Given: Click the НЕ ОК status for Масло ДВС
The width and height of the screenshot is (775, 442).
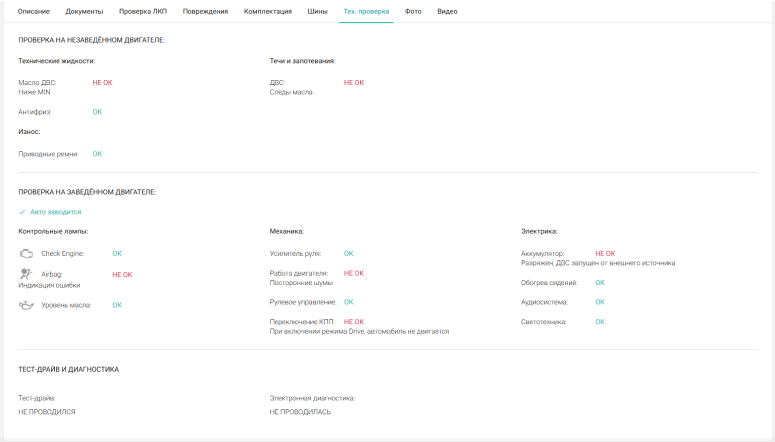Looking at the screenshot, I should [x=102, y=83].
